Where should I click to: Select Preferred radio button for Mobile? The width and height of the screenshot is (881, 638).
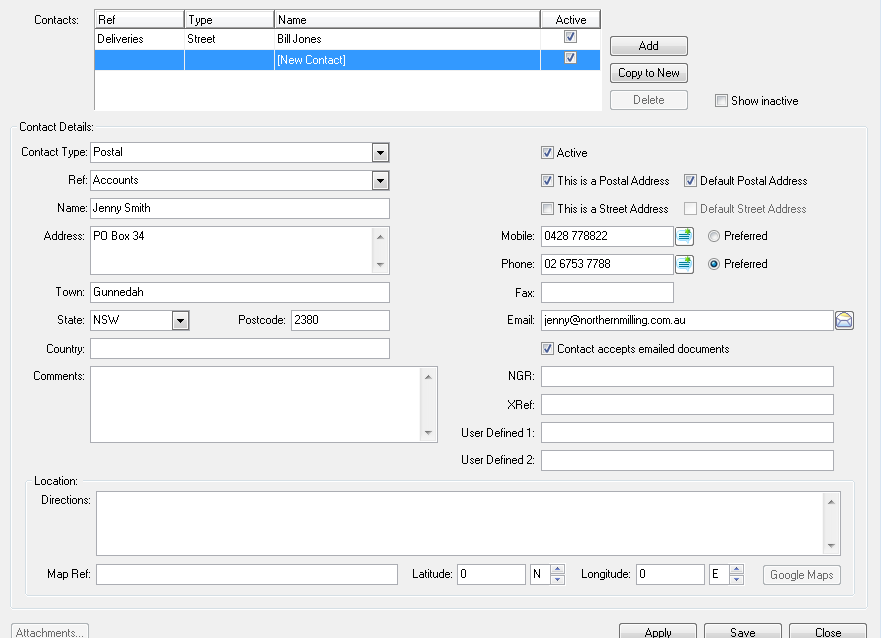click(714, 236)
